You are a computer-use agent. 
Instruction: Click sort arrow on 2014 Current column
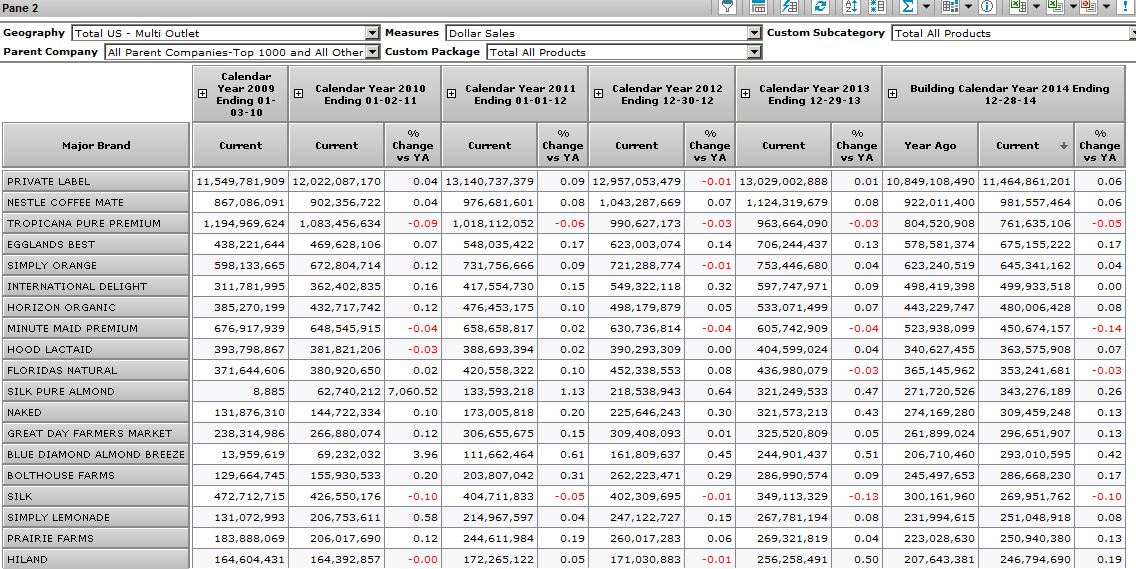pyautogui.click(x=1062, y=146)
